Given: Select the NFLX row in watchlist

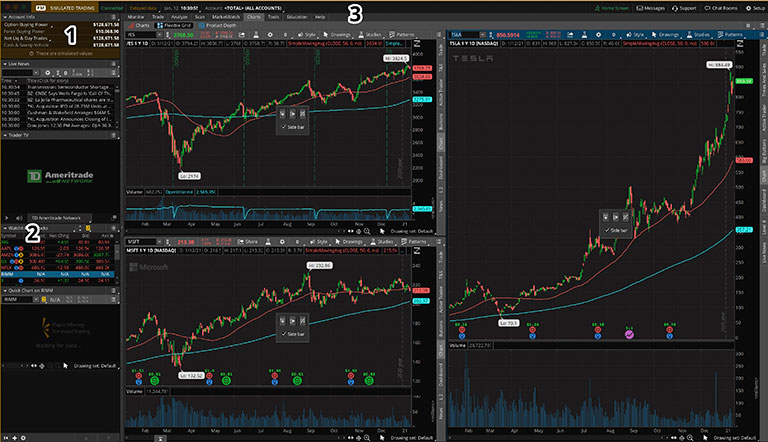Looking at the screenshot, I should pos(58,268).
